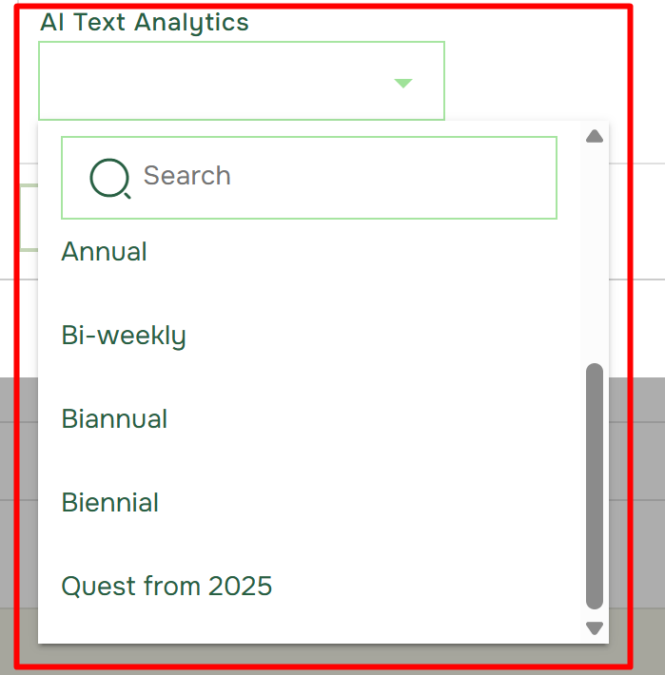Viewport: 665px width, 675px height.
Task: Click the empty AI Text Analytics selection field
Action: click(x=241, y=81)
